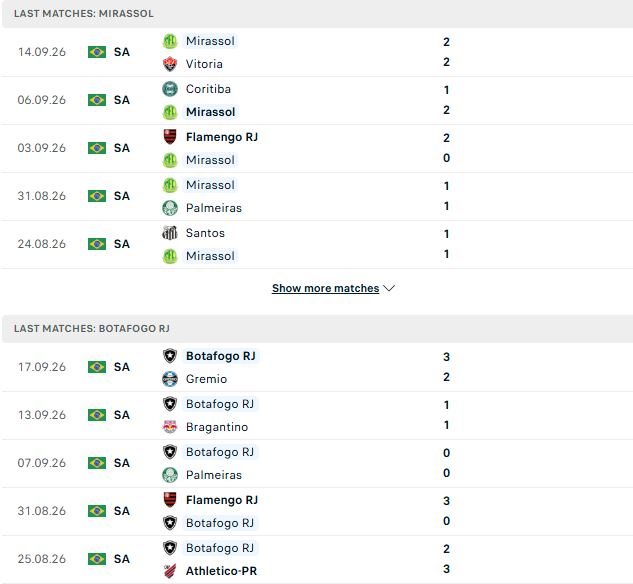The image size is (633, 584).
Task: Click the Coritiba club crest icon
Action: coord(170,89)
